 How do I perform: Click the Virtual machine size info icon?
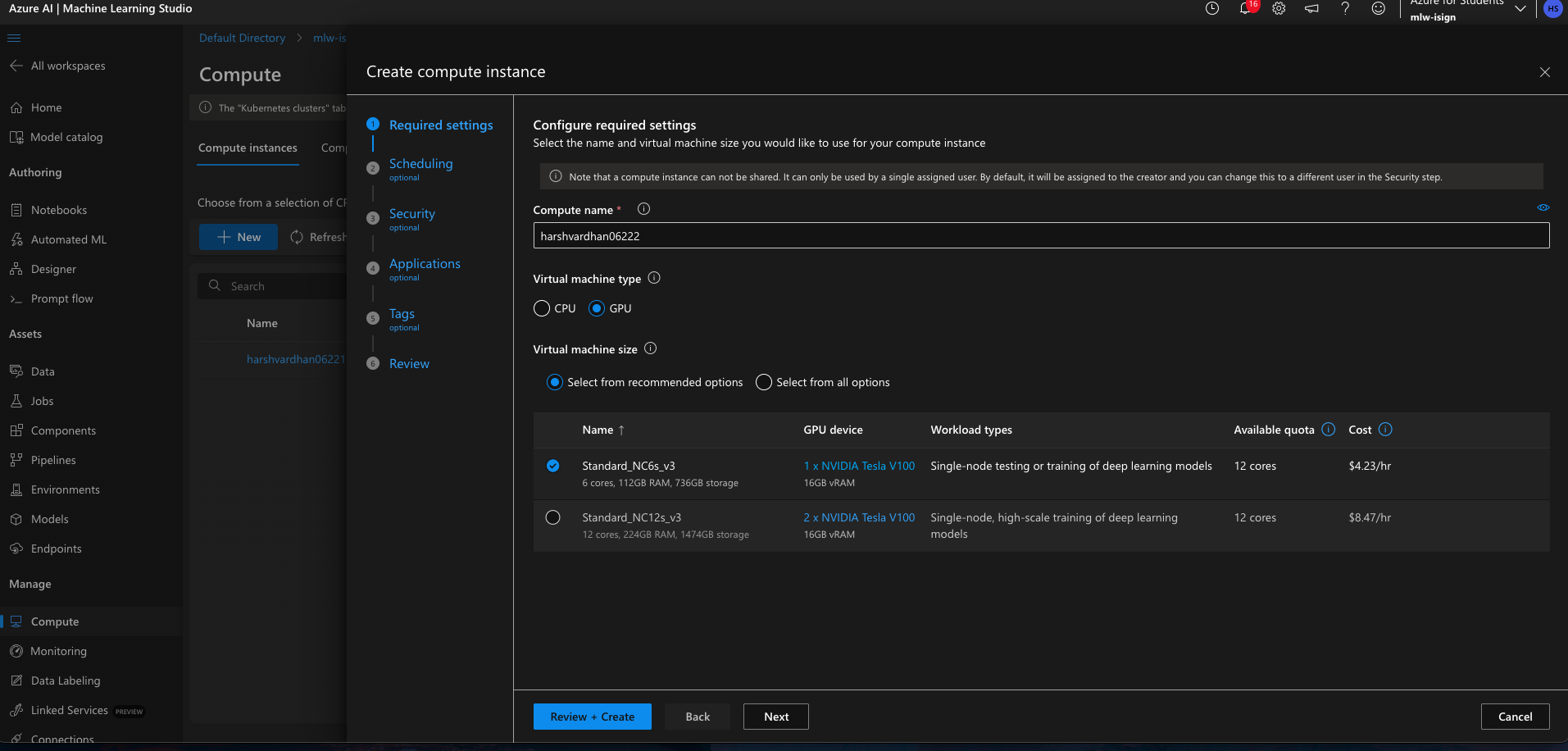650,348
